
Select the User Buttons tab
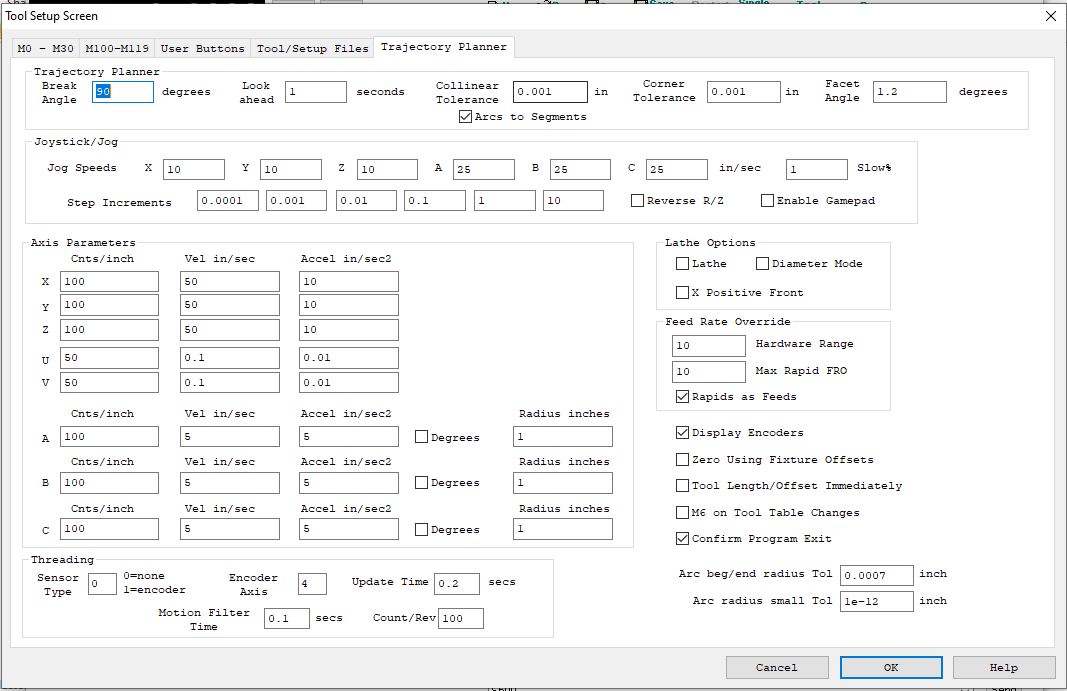[x=202, y=48]
